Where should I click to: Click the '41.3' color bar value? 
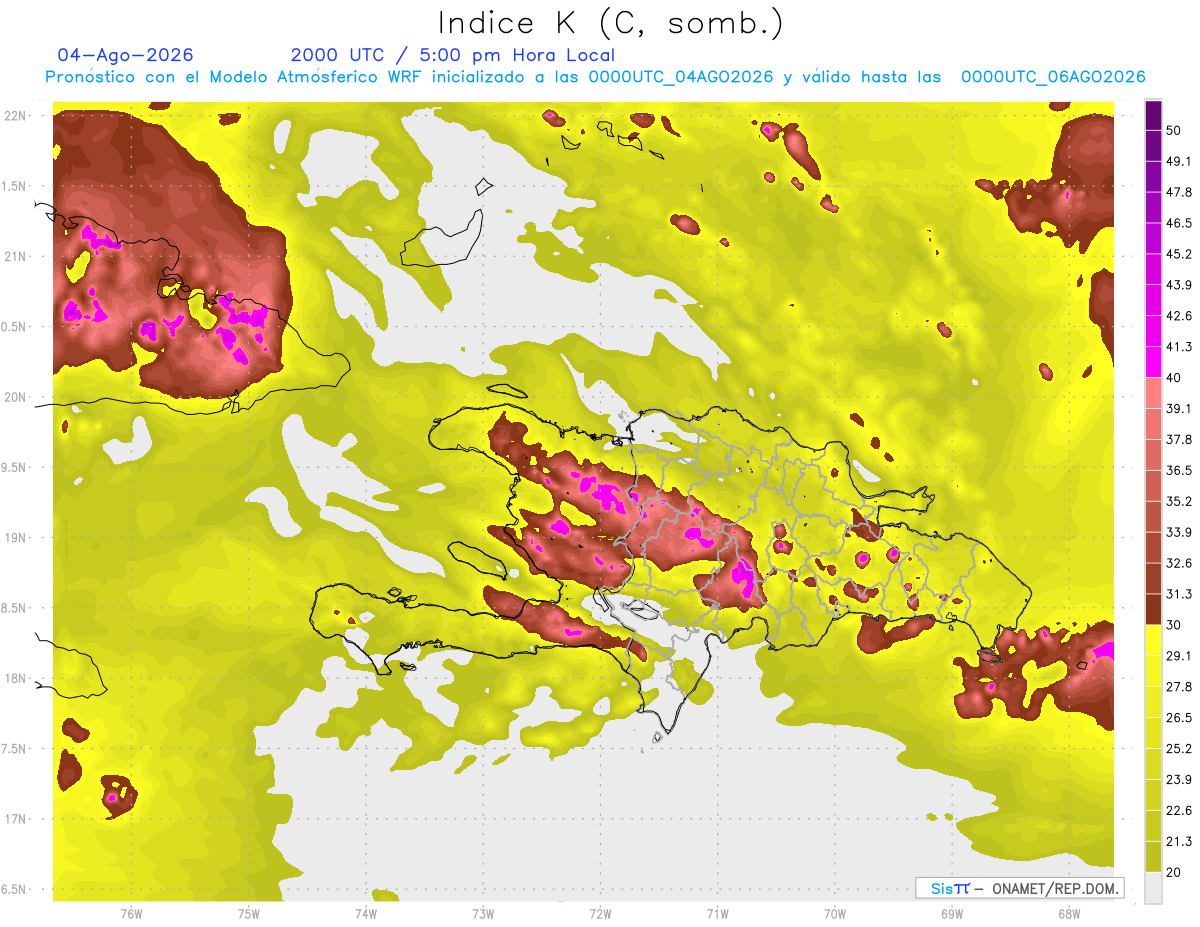click(x=1179, y=347)
